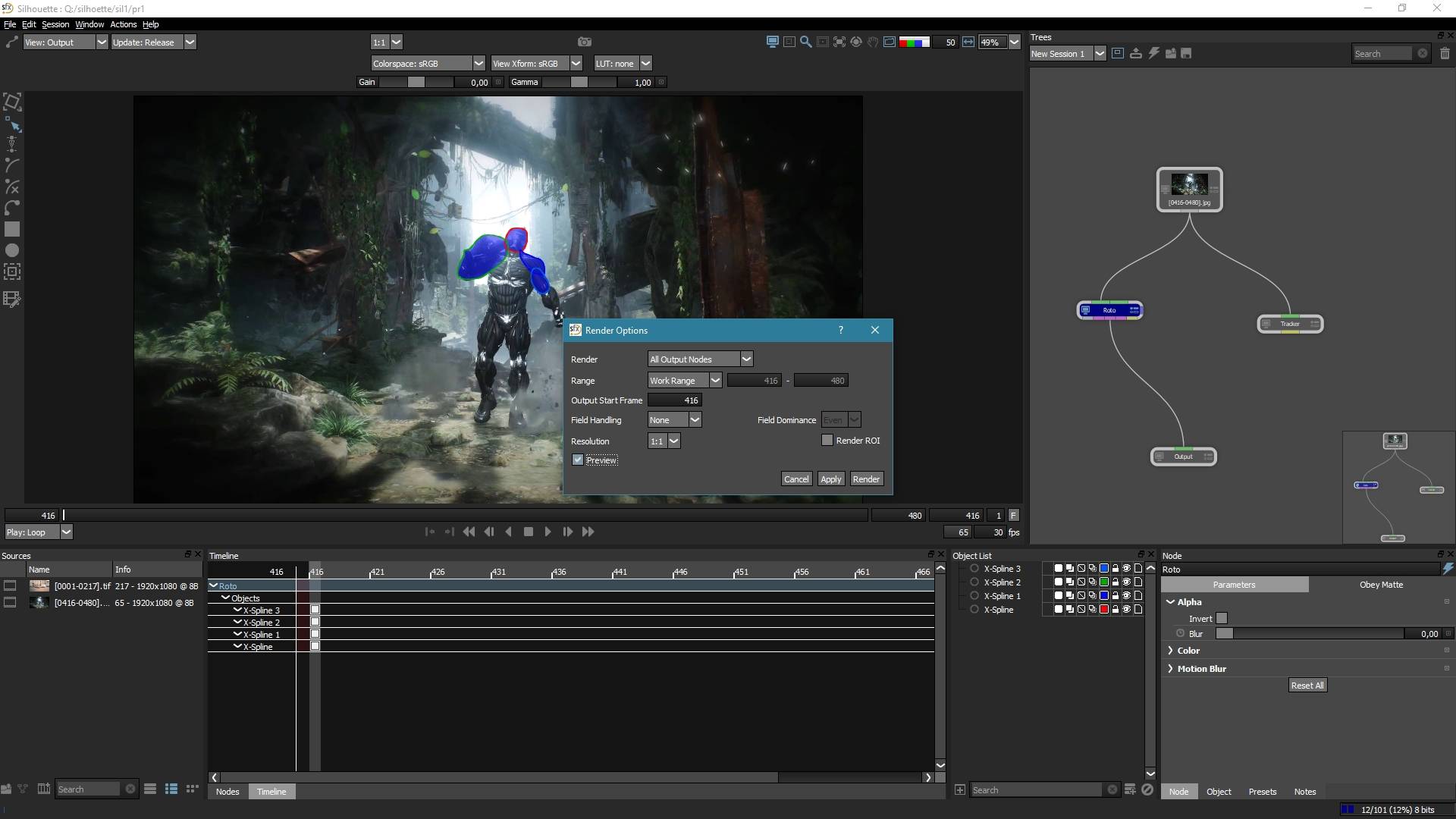1456x819 pixels.
Task: Expand the Motion Blur section
Action: click(x=1201, y=669)
